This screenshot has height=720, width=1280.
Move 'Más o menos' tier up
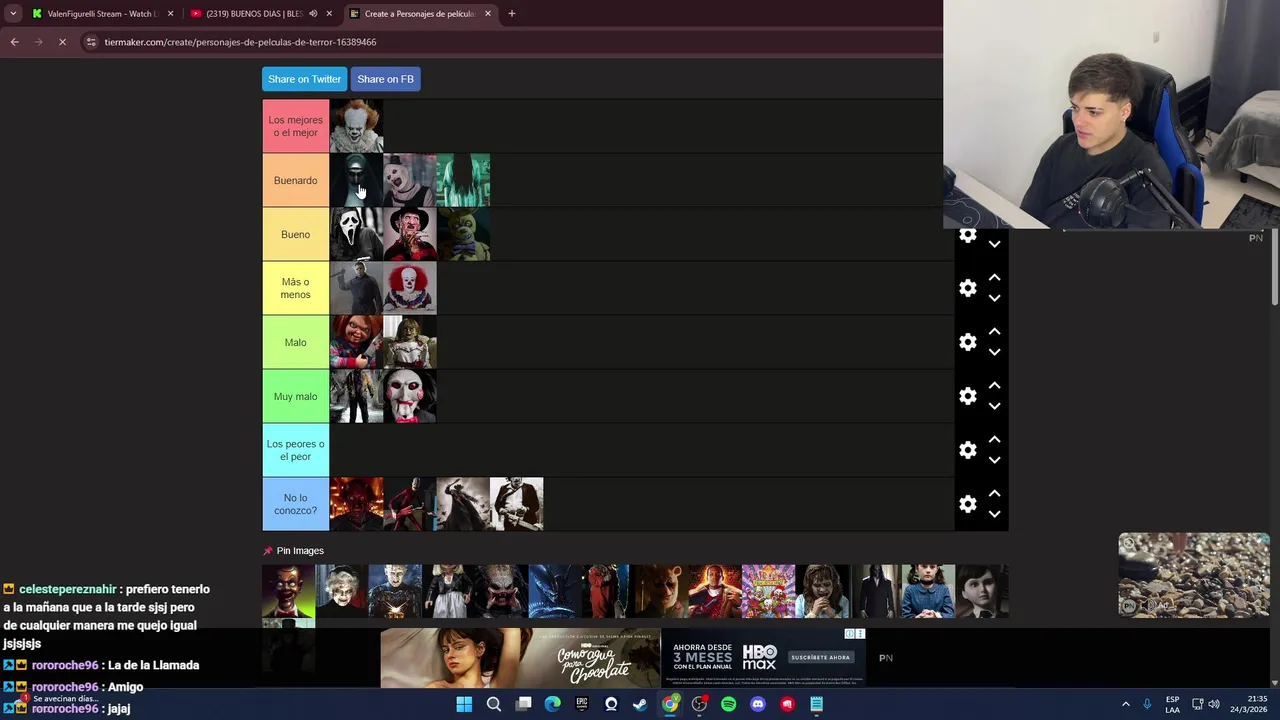994,278
